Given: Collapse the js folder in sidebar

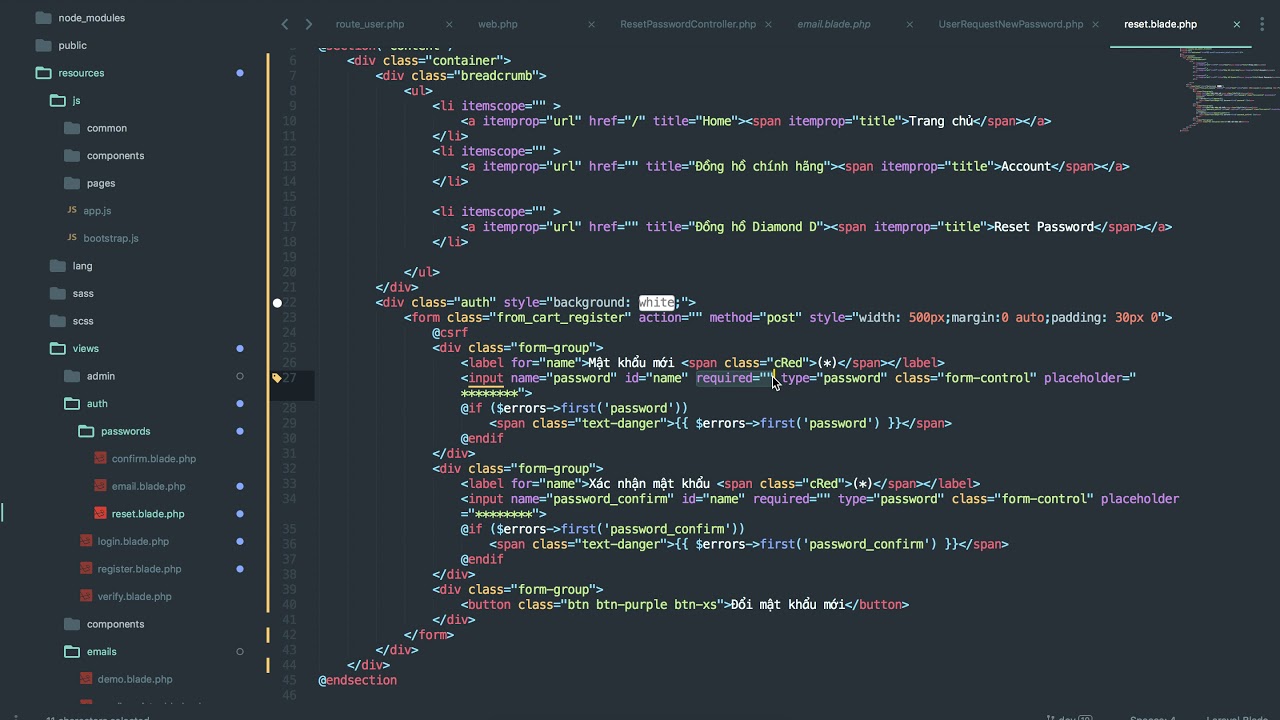Looking at the screenshot, I should [58, 100].
